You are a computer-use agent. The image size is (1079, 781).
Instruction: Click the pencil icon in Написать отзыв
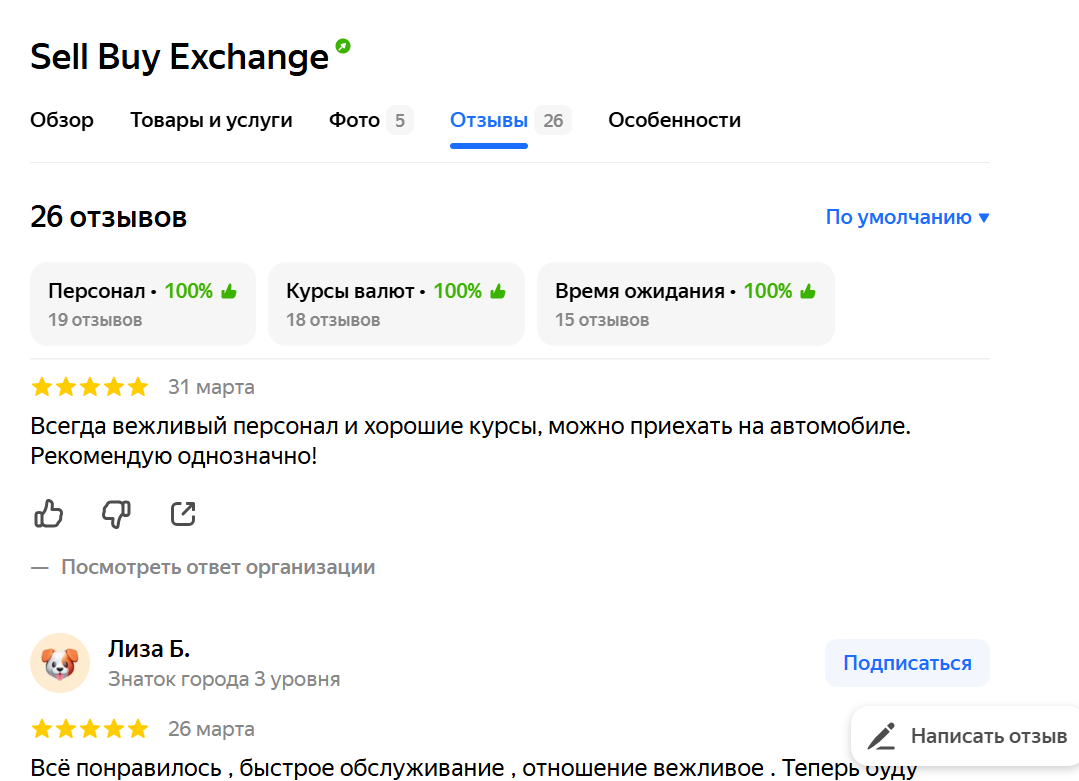pos(882,736)
